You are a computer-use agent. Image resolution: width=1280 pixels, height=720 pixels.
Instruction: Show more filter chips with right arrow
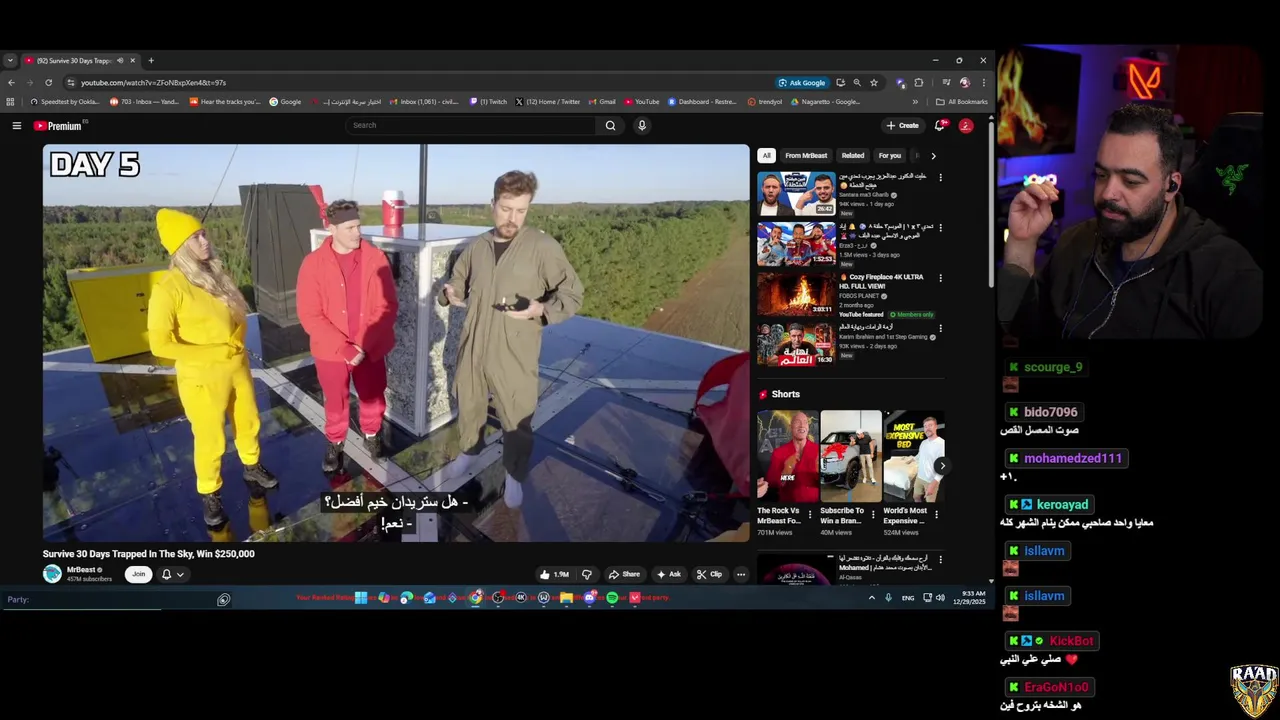(933, 156)
